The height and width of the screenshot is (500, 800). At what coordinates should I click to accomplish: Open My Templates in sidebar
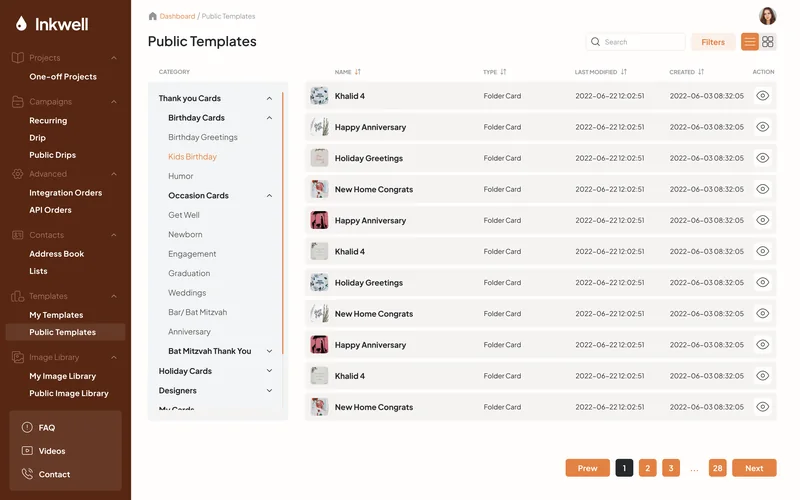pyautogui.click(x=56, y=315)
